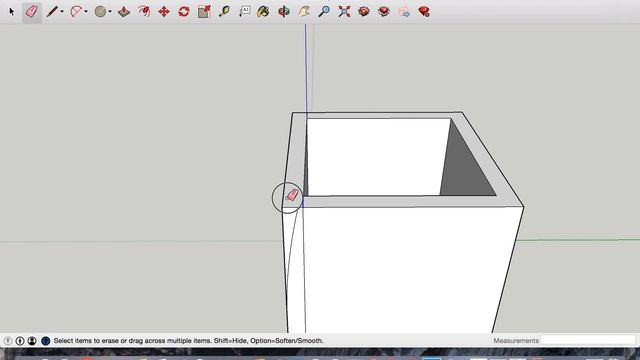Image resolution: width=640 pixels, height=360 pixels.
Task: Click the Measurements input box
Action: [x=588, y=340]
